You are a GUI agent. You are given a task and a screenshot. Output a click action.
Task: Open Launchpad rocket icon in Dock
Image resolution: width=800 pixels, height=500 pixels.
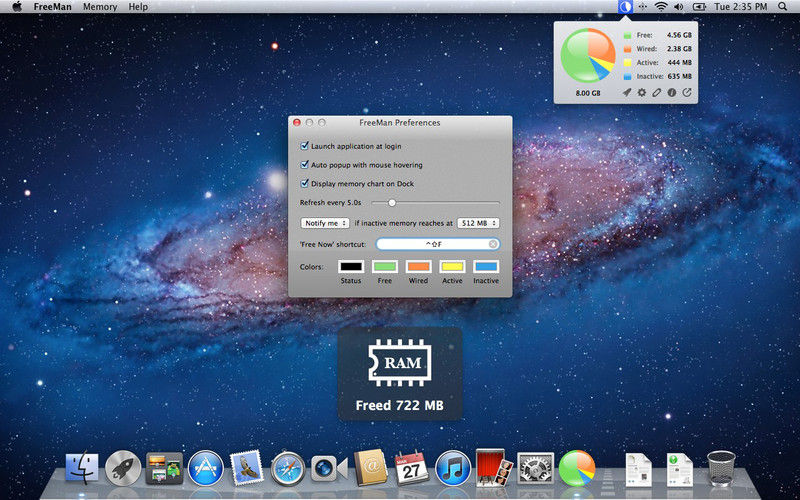123,468
